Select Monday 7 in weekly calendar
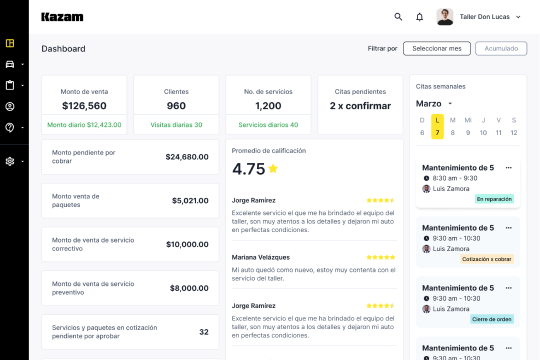This screenshot has height=360, width=540. pyautogui.click(x=437, y=126)
